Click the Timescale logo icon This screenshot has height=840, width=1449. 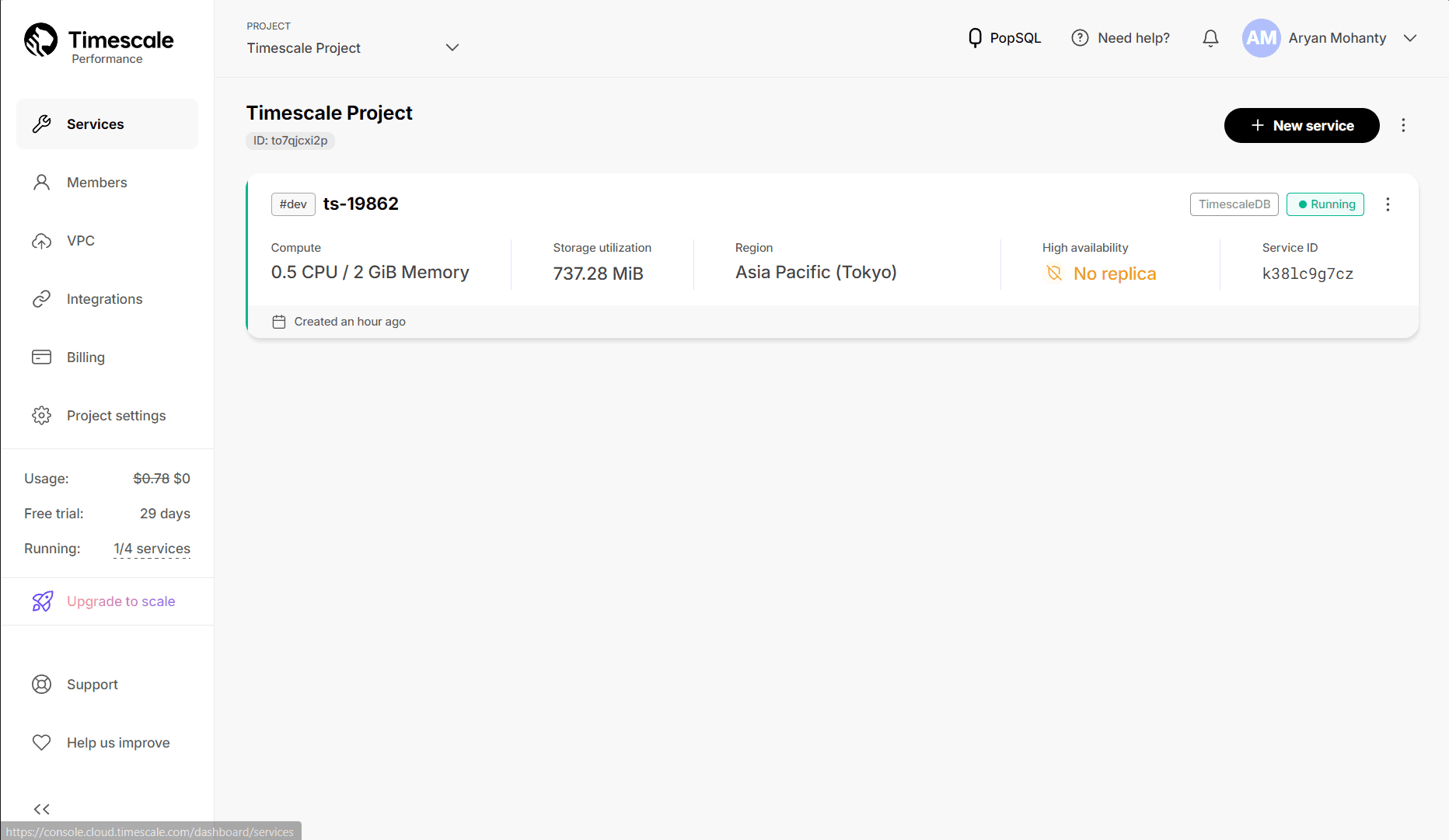pyautogui.click(x=41, y=40)
